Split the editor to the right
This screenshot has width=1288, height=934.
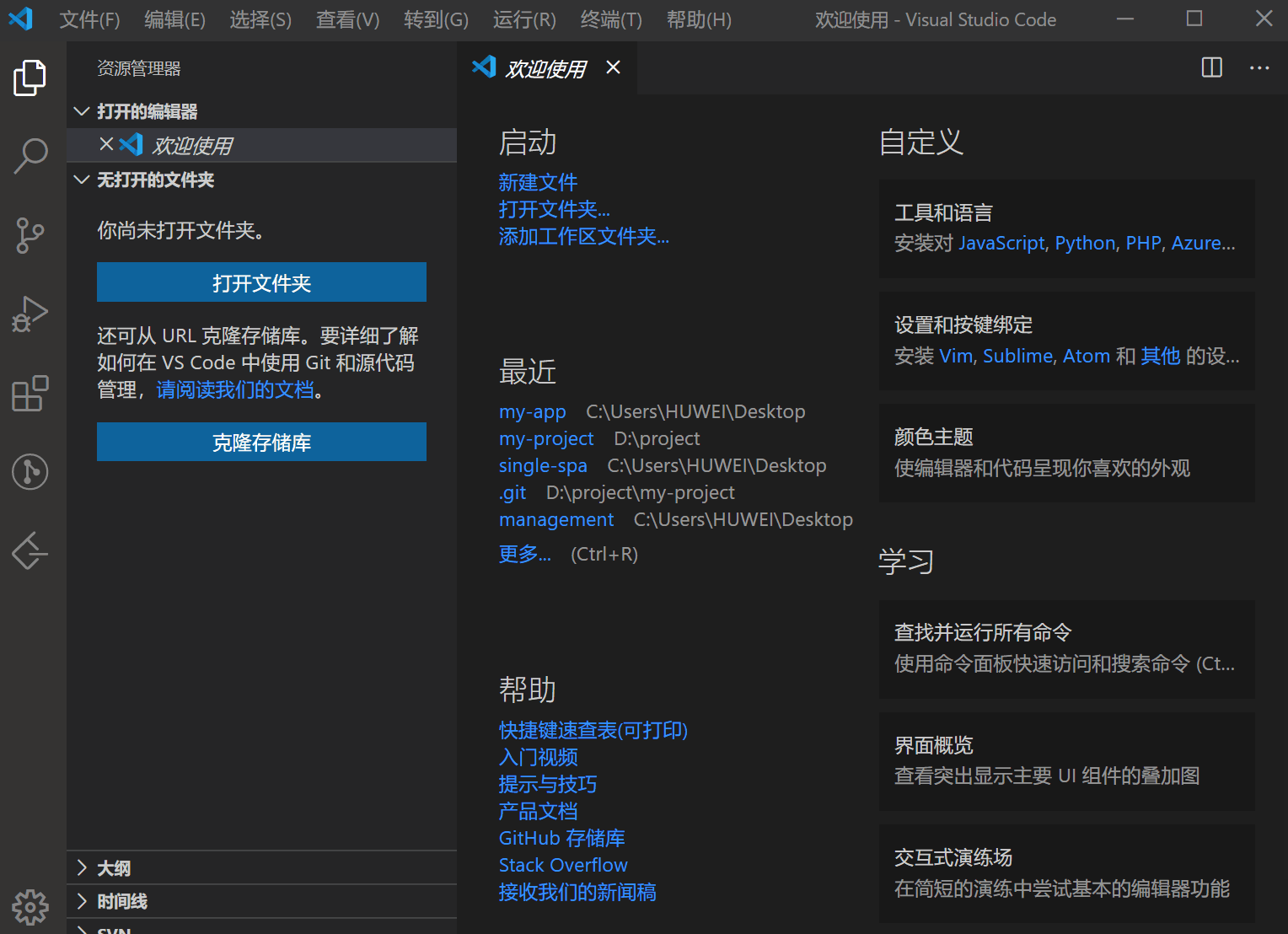[1211, 67]
